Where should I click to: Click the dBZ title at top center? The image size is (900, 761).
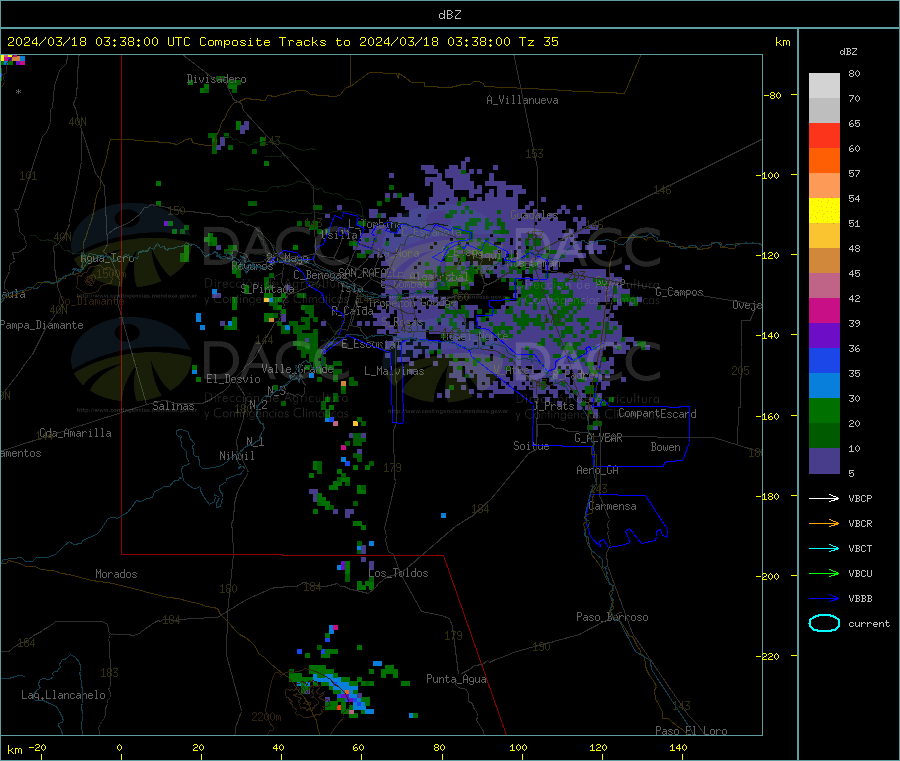pos(449,15)
